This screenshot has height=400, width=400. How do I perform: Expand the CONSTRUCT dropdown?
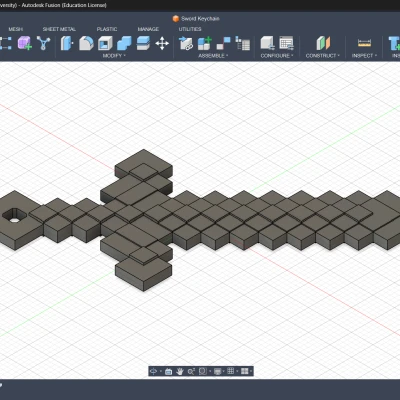click(x=322, y=56)
